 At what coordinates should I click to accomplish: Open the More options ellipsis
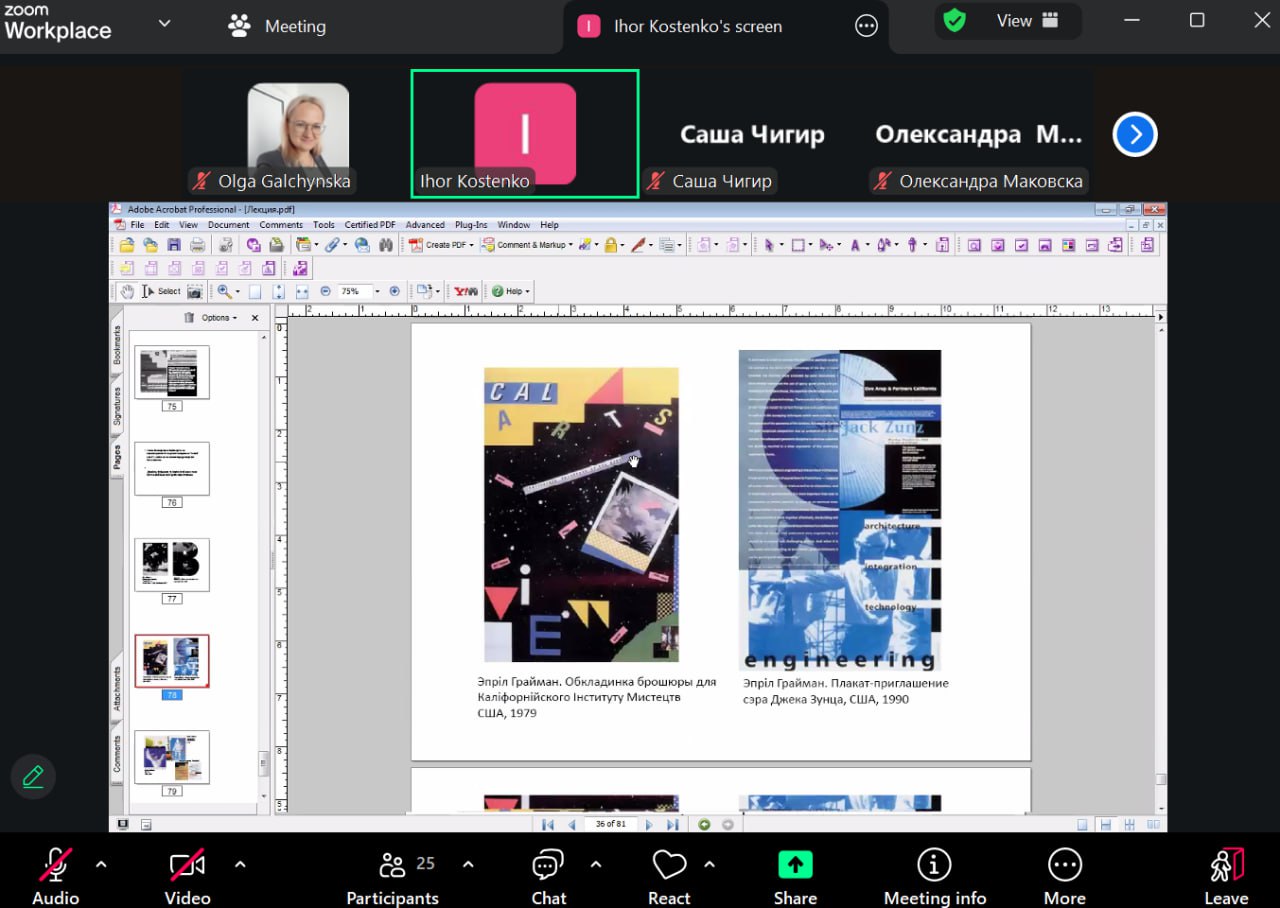pyautogui.click(x=1064, y=865)
